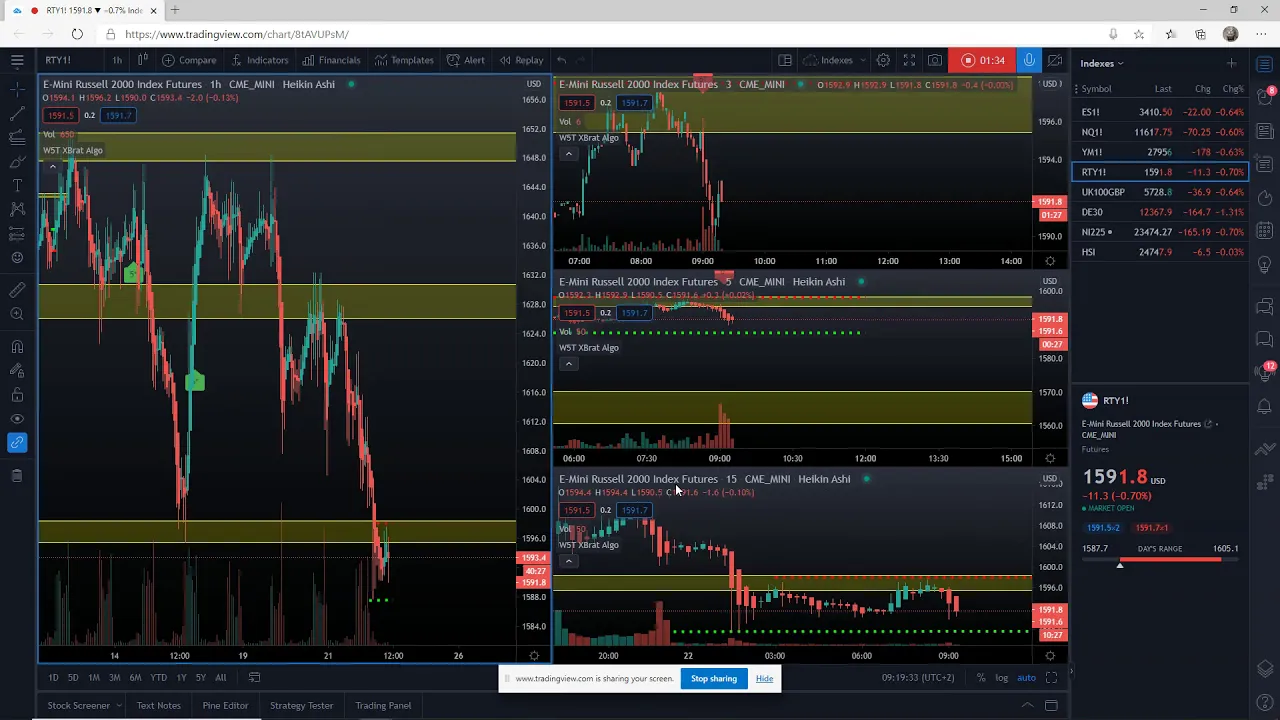Take a snapshot with camera icon
The width and height of the screenshot is (1280, 720).
(x=935, y=60)
